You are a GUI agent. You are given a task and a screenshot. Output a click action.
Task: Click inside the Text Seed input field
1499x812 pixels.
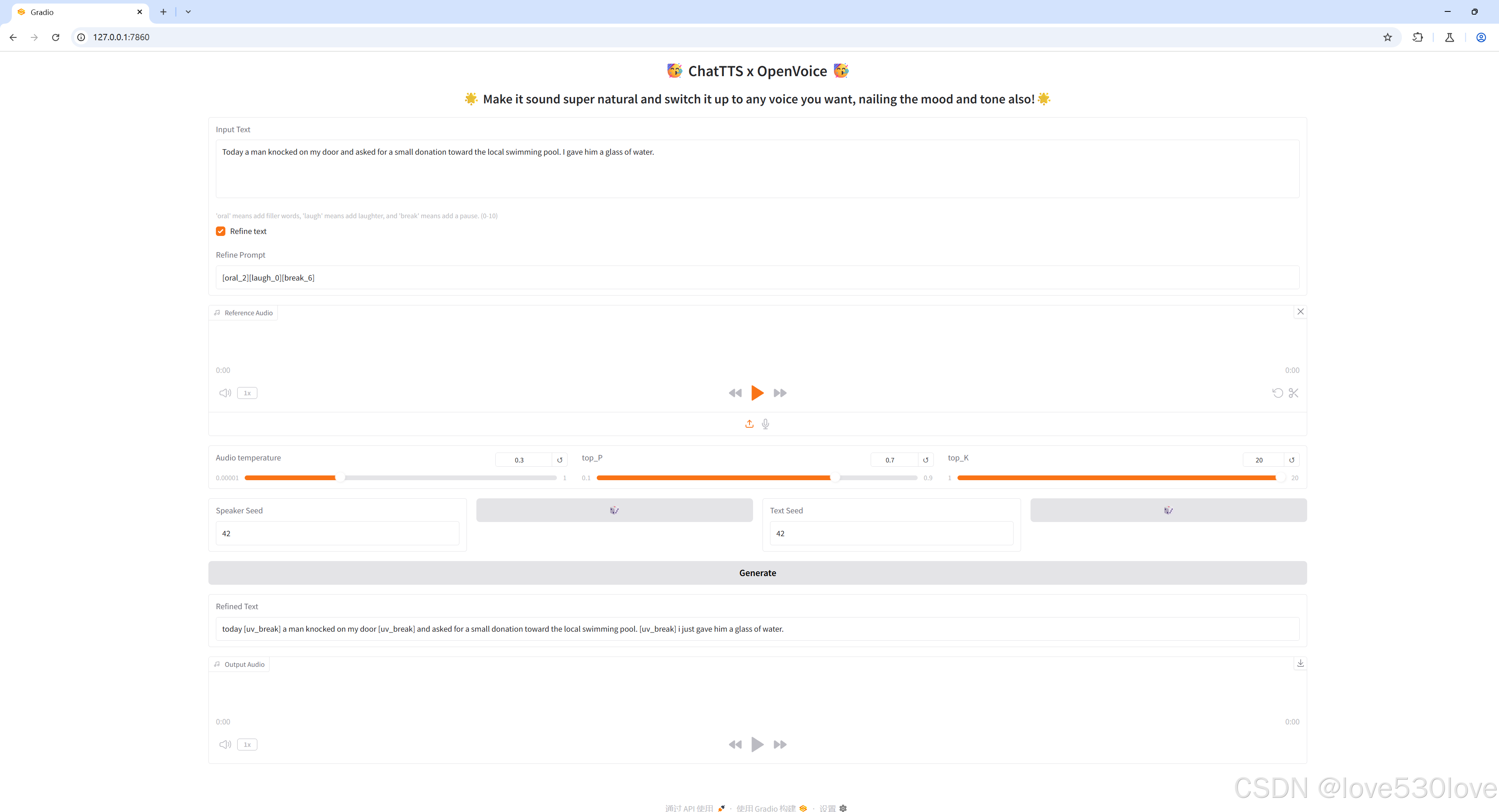890,533
